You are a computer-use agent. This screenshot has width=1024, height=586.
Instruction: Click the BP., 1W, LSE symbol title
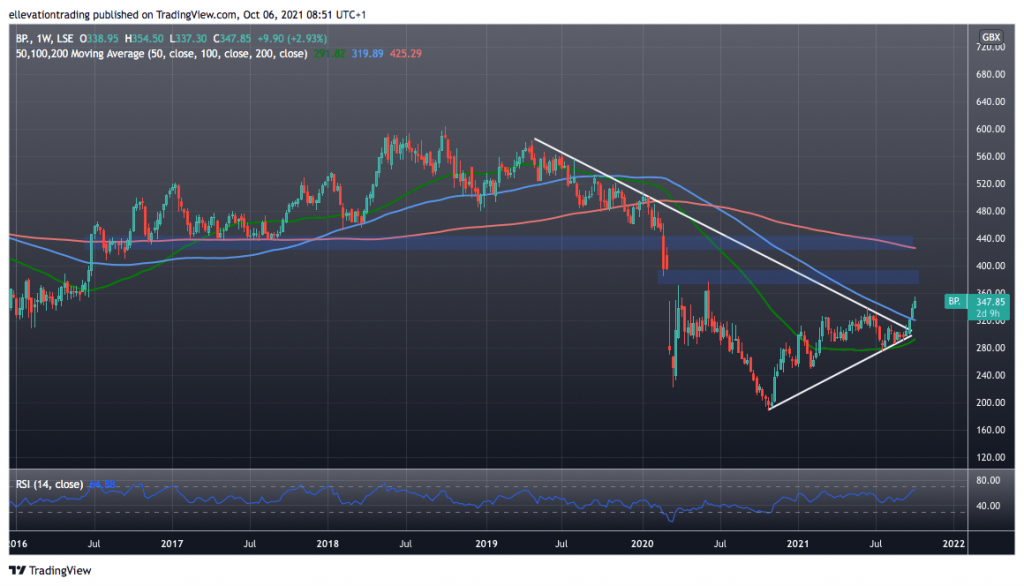44,39
